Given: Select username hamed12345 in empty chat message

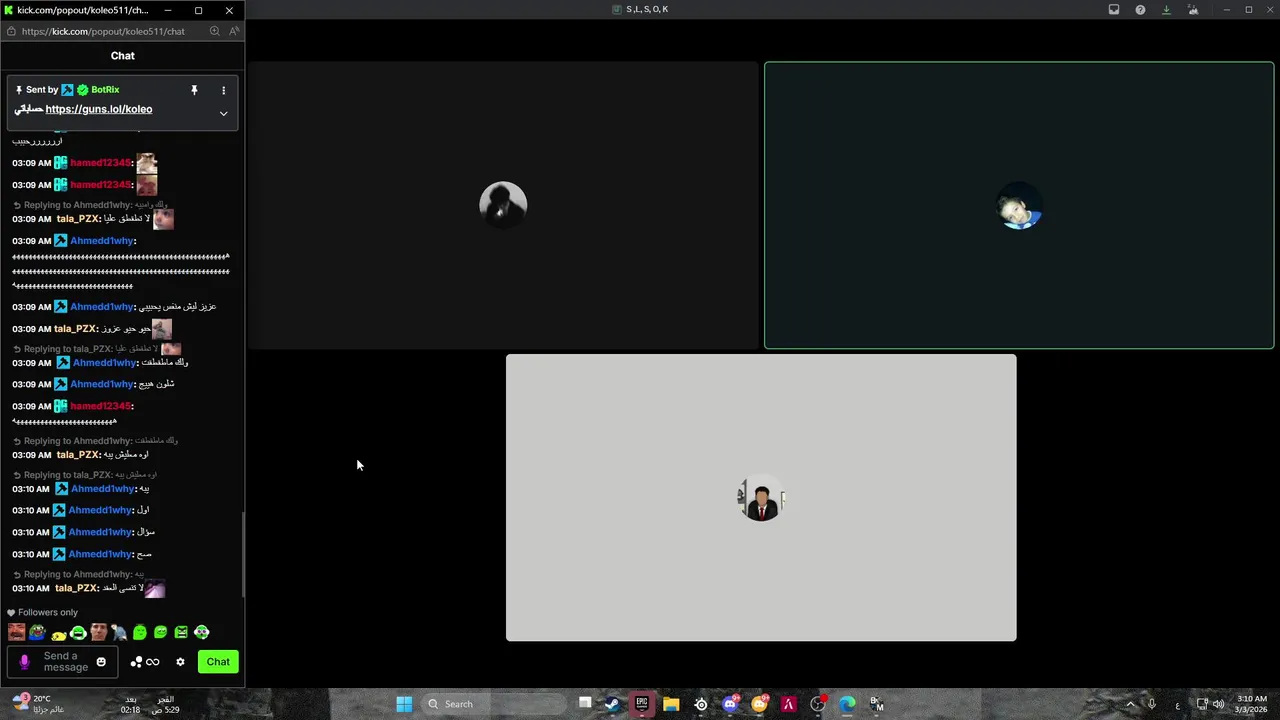Looking at the screenshot, I should 100,406.
